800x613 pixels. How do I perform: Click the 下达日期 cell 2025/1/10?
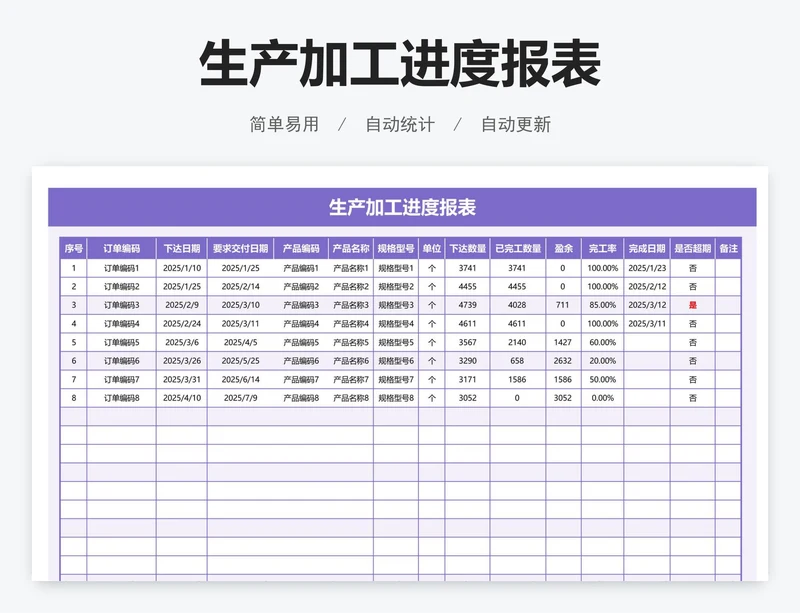coord(182,268)
